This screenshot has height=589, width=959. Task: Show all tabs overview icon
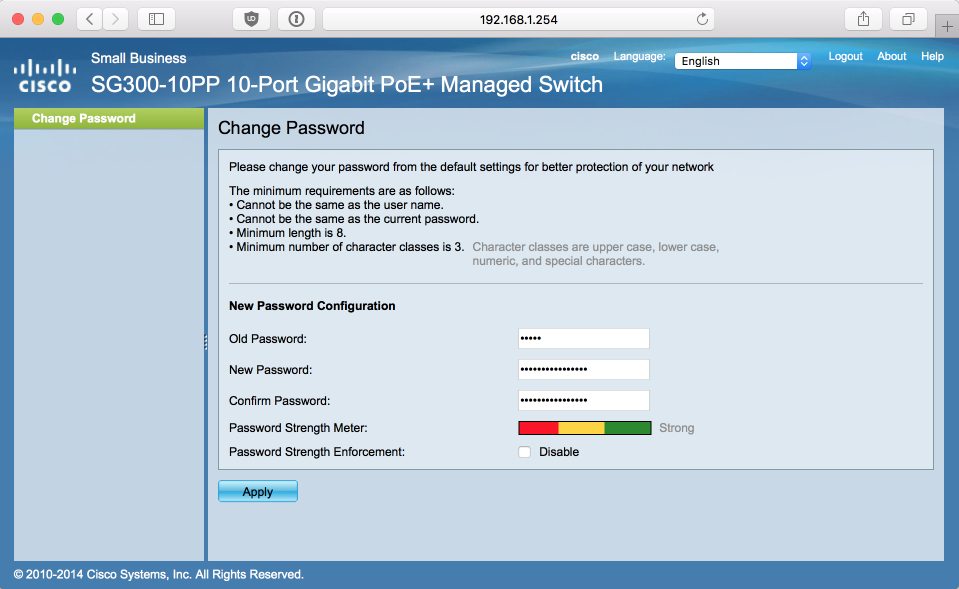(908, 19)
